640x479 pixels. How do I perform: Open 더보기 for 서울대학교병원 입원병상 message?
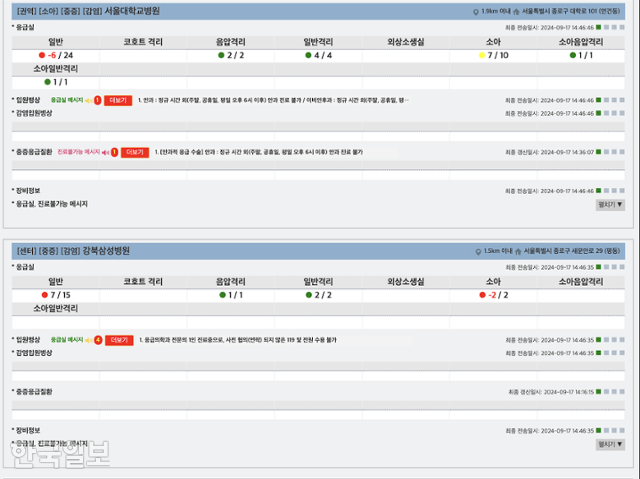[x=118, y=100]
